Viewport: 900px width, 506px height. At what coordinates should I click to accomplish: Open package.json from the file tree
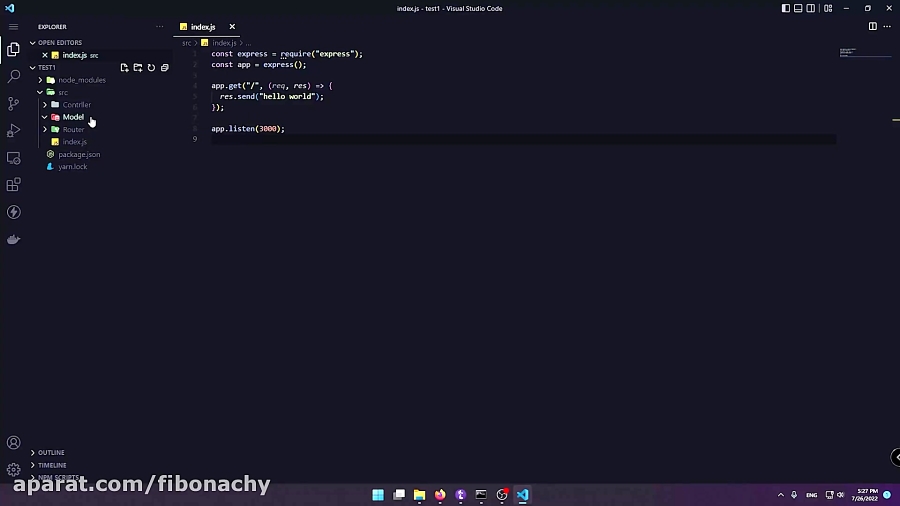79,154
